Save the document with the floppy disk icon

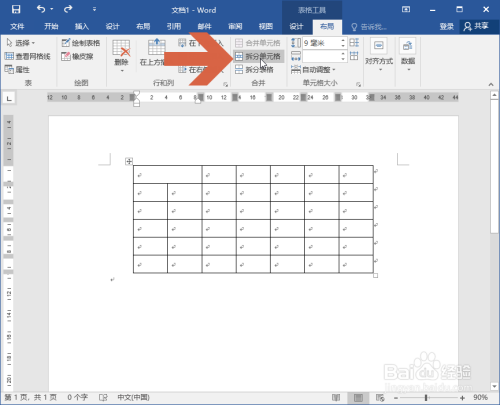click(x=16, y=9)
